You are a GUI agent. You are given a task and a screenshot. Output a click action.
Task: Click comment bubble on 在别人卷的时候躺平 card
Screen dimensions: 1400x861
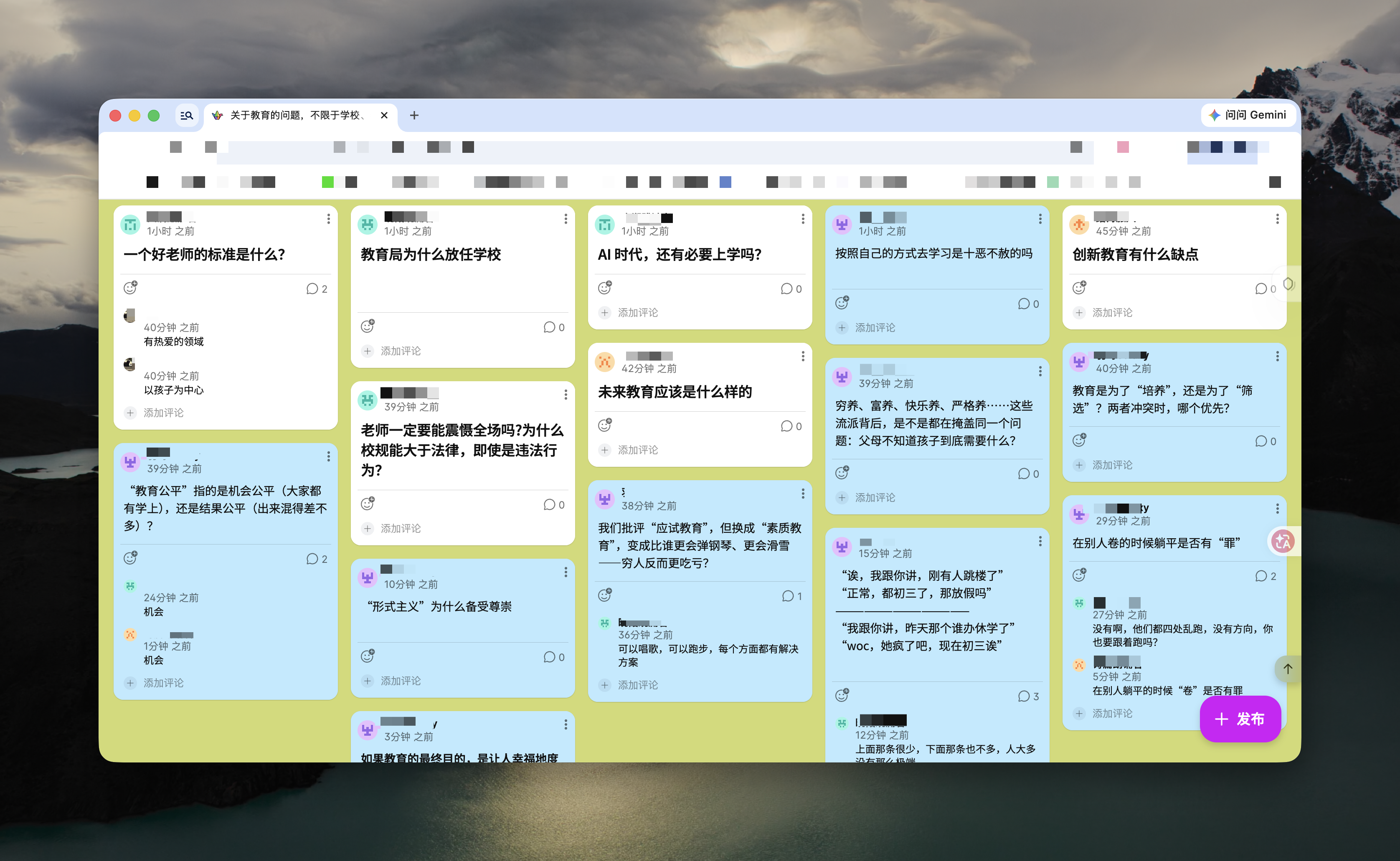(1261, 576)
